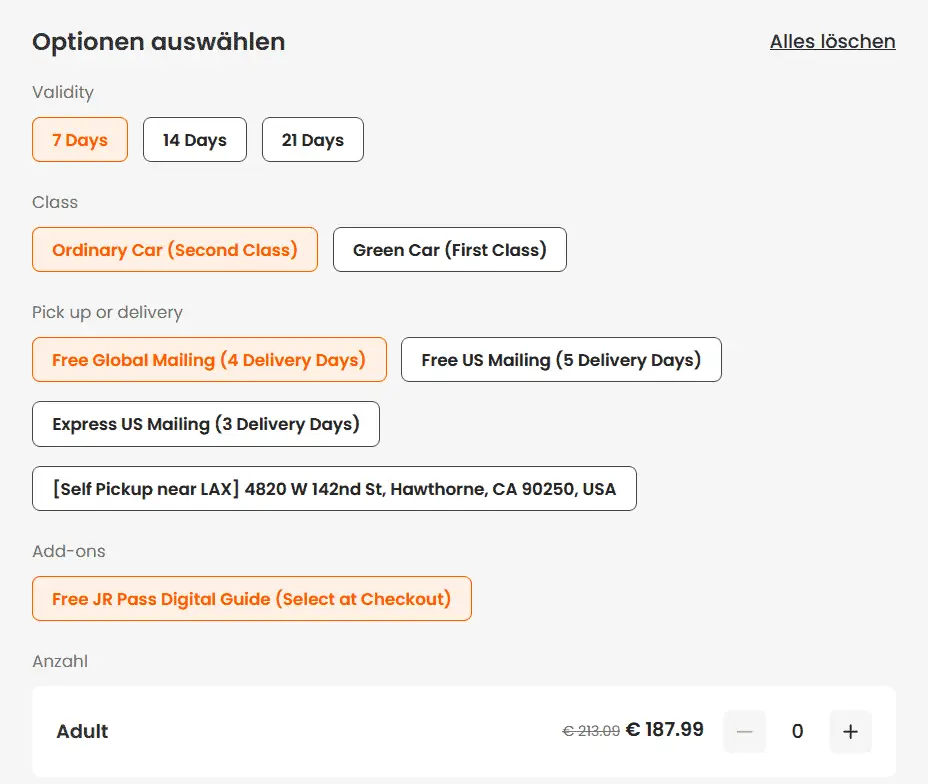Click the discounted price € 187.99

[x=664, y=730]
